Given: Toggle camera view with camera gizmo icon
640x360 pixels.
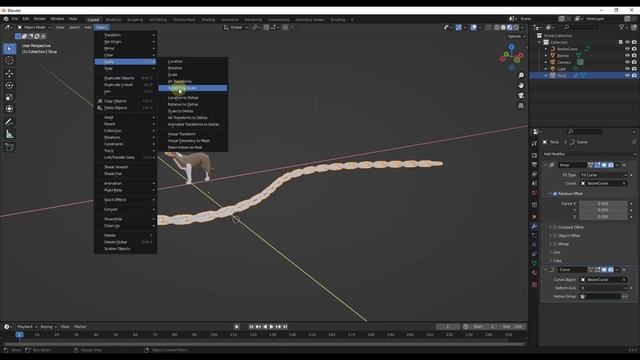Looking at the screenshot, I should click(x=521, y=95).
